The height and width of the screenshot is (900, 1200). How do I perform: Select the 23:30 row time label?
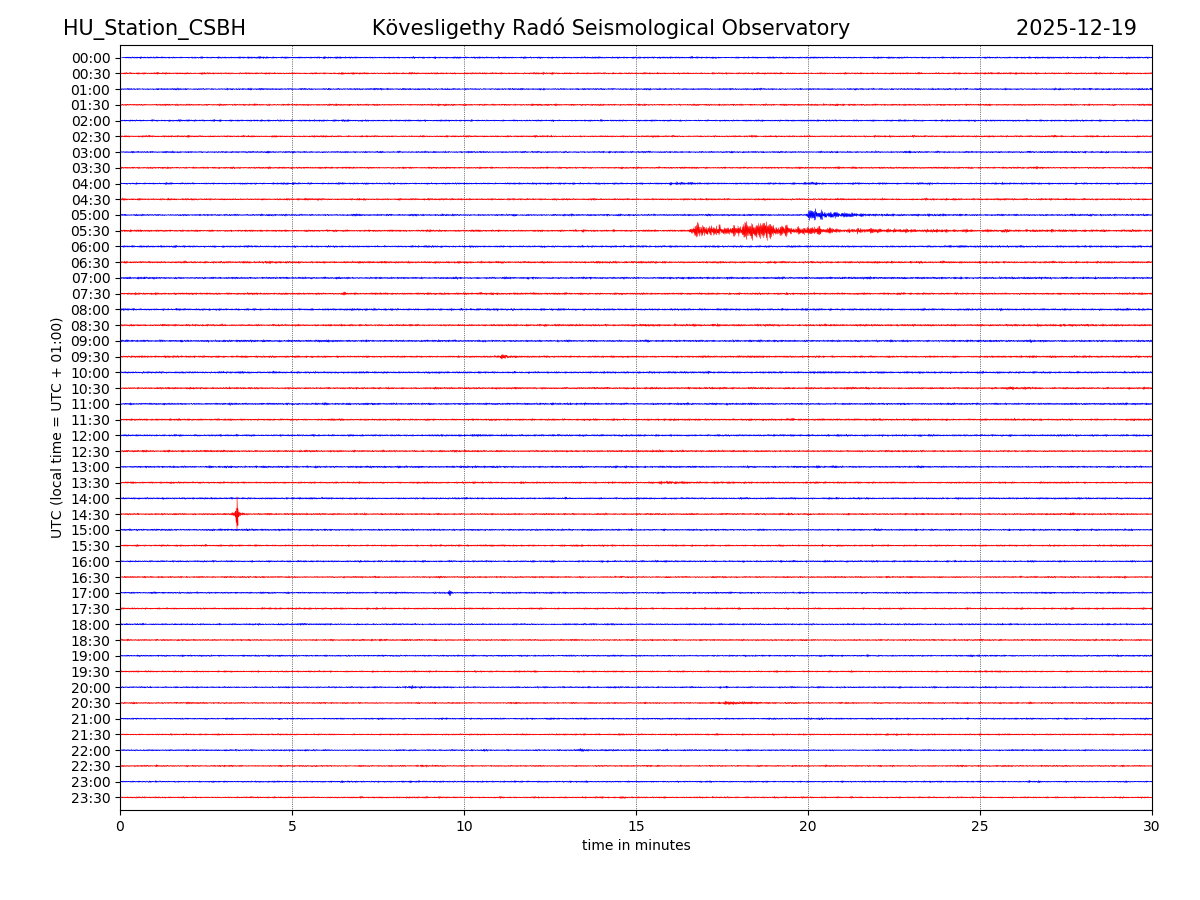[x=91, y=798]
